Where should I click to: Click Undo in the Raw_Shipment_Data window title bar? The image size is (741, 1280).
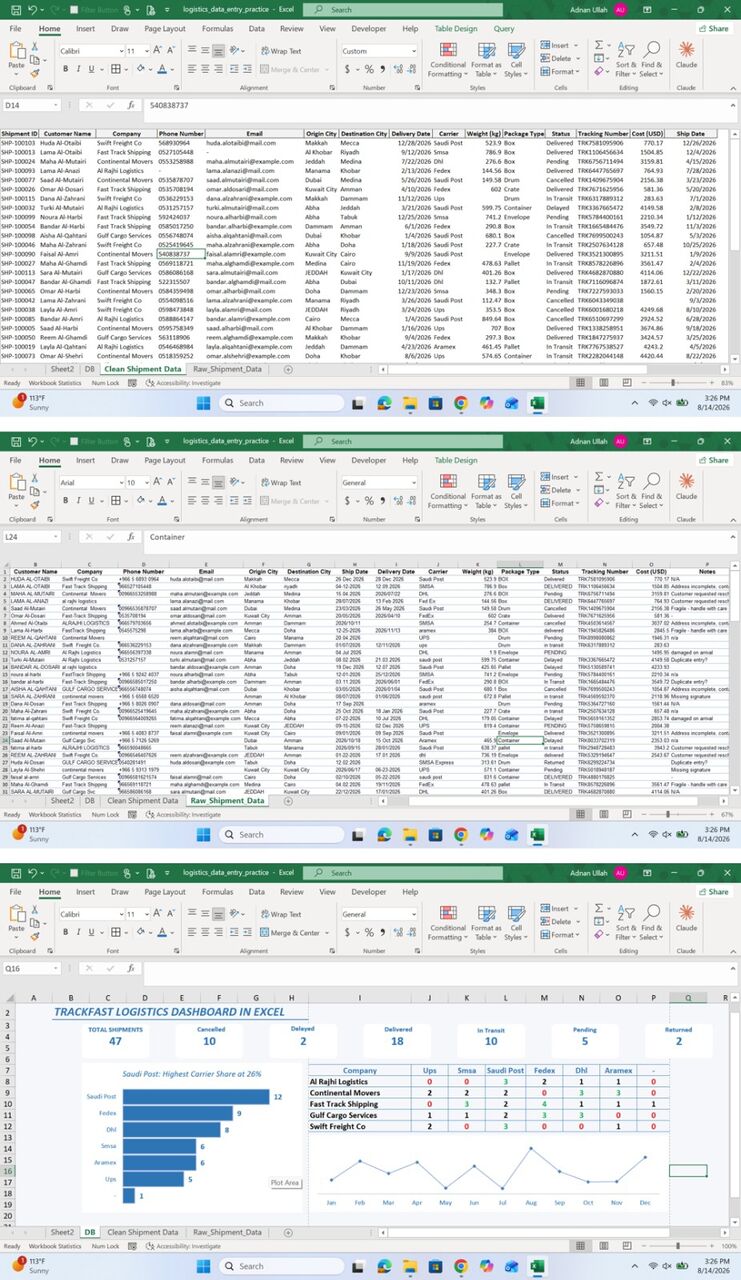(33, 440)
